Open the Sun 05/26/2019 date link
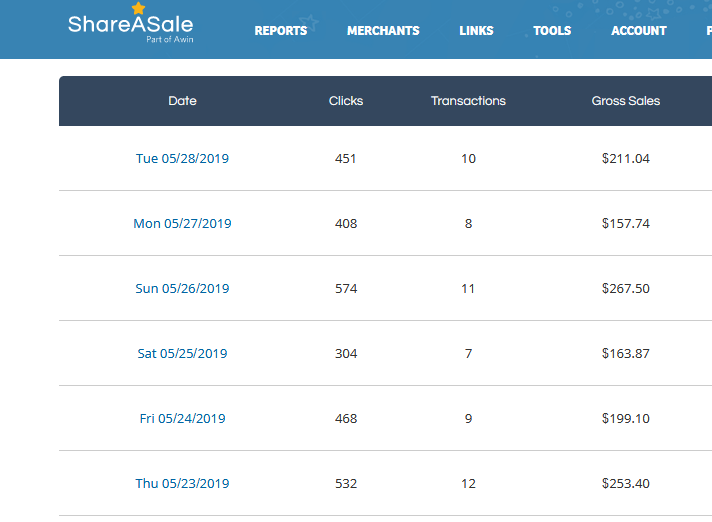 tap(183, 288)
